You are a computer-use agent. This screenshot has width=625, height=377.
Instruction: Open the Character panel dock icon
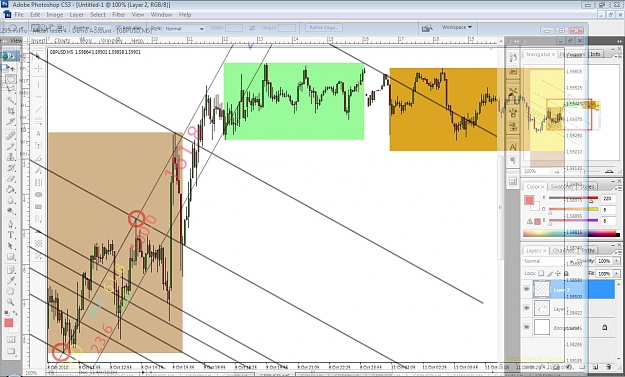[x=513, y=147]
